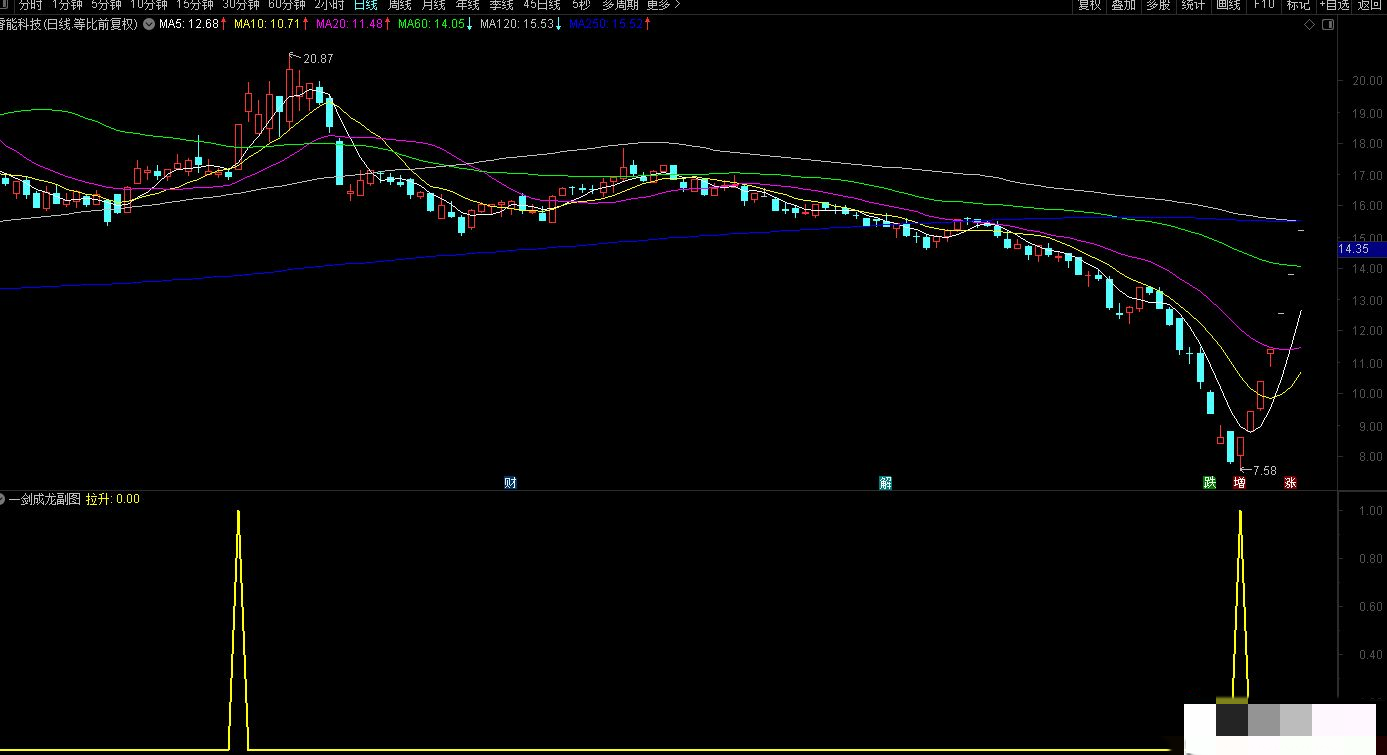This screenshot has width=1387, height=755.
Task: Open the 画线 drawing tools
Action: click(1228, 5)
